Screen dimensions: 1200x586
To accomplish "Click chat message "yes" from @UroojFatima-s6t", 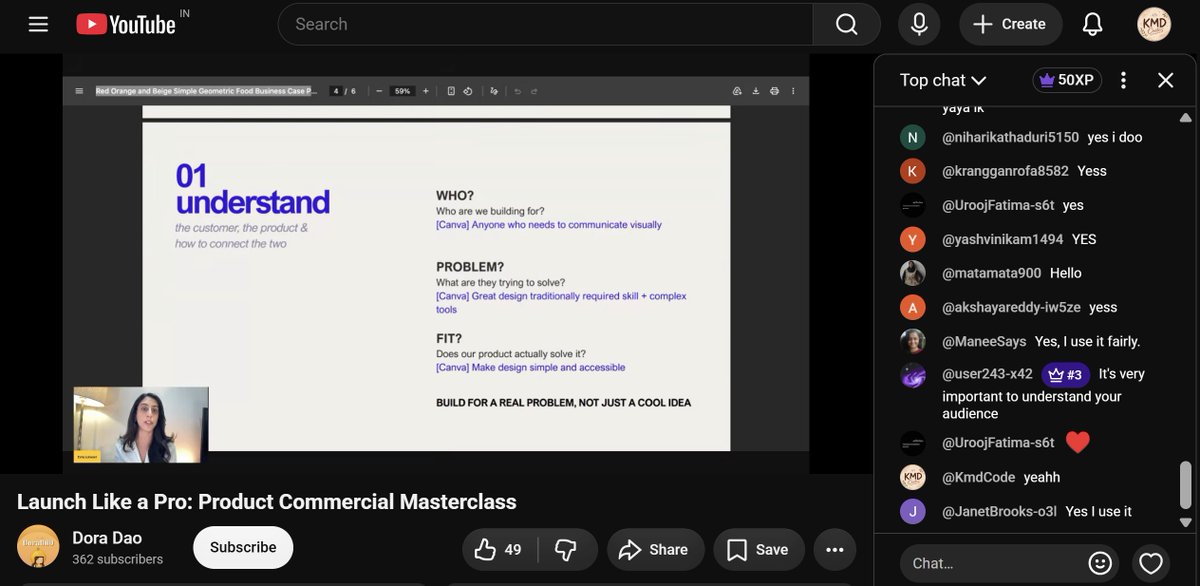I will point(1073,205).
